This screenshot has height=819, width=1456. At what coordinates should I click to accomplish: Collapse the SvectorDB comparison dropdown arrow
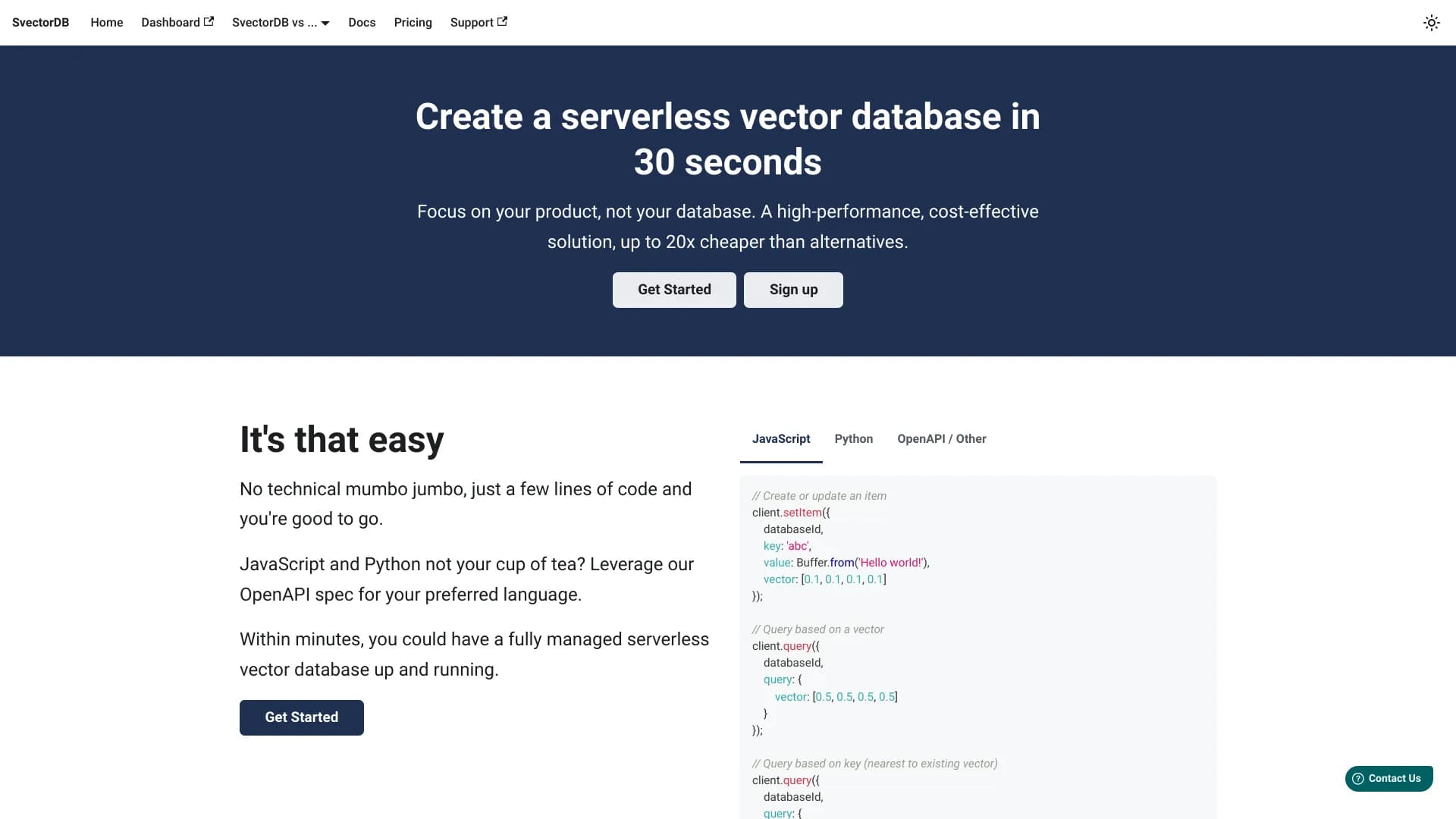tap(325, 23)
